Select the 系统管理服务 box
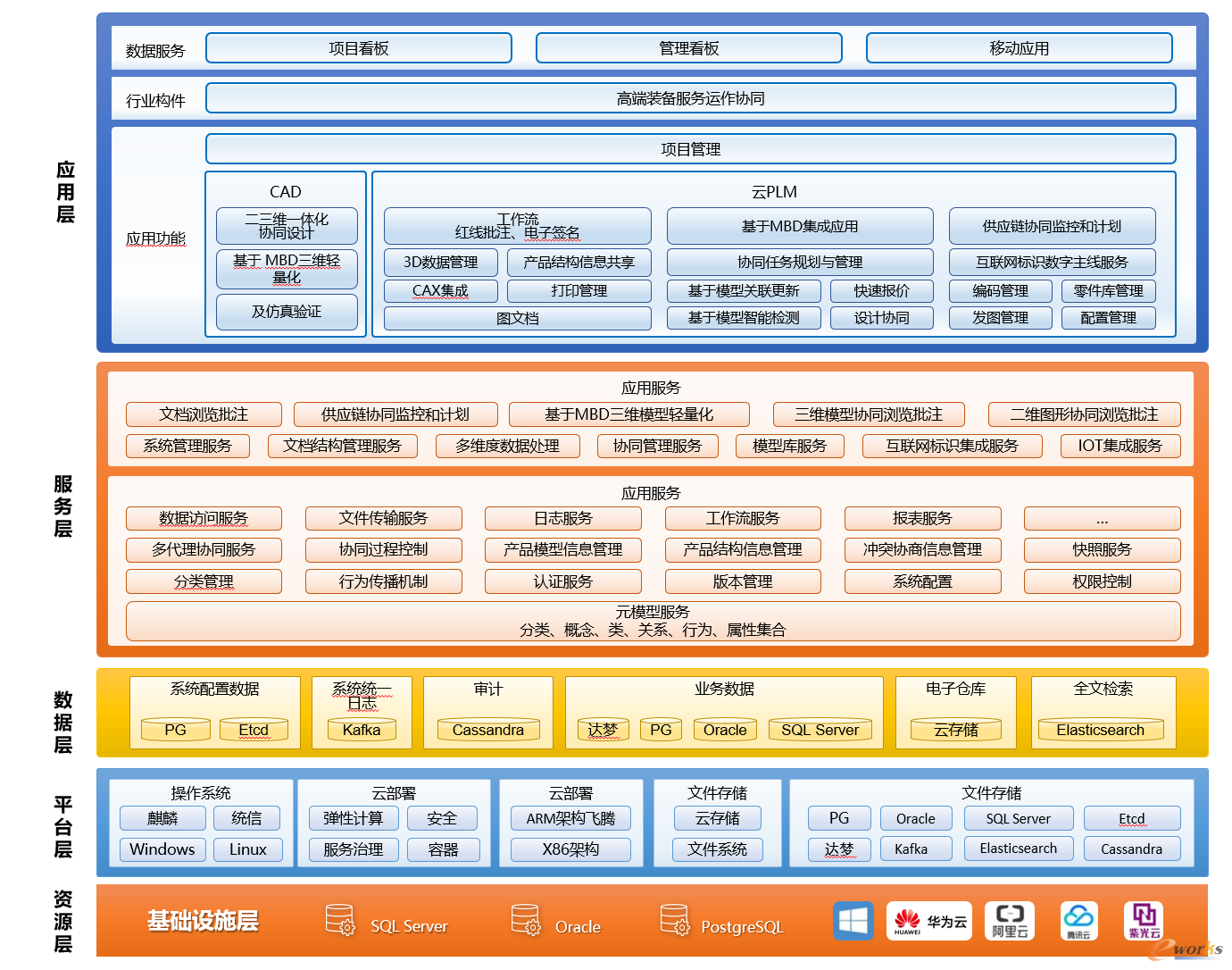 tap(187, 446)
